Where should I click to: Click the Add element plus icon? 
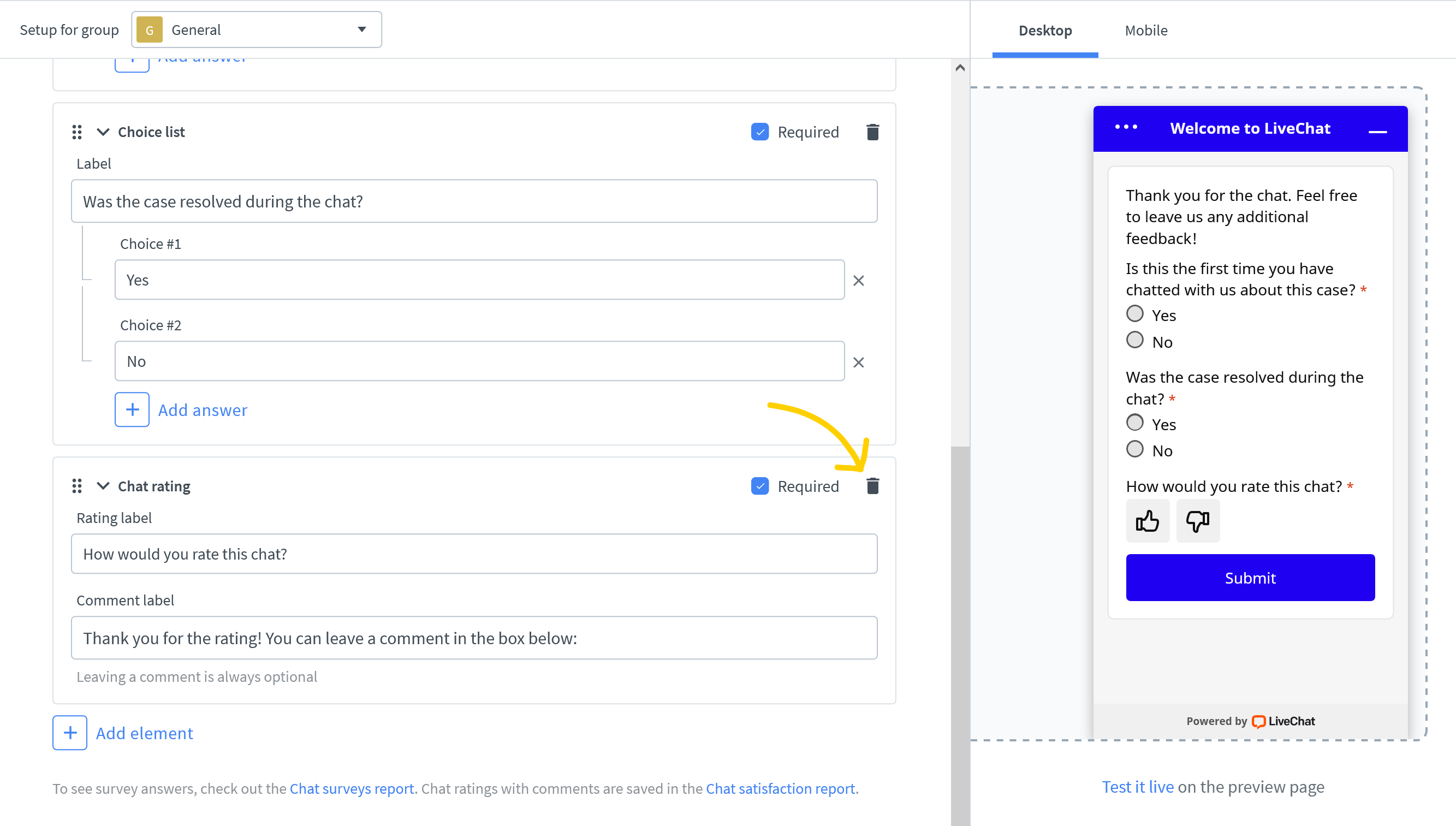coord(70,732)
